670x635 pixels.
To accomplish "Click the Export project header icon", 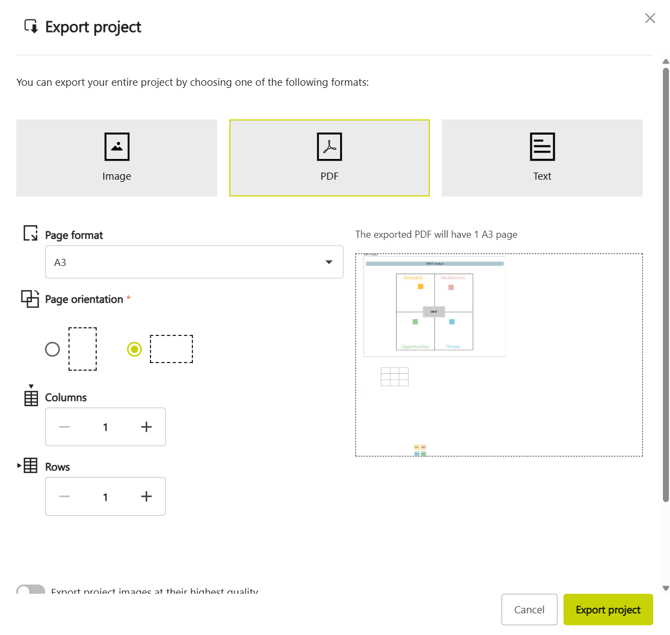I will pos(31,27).
